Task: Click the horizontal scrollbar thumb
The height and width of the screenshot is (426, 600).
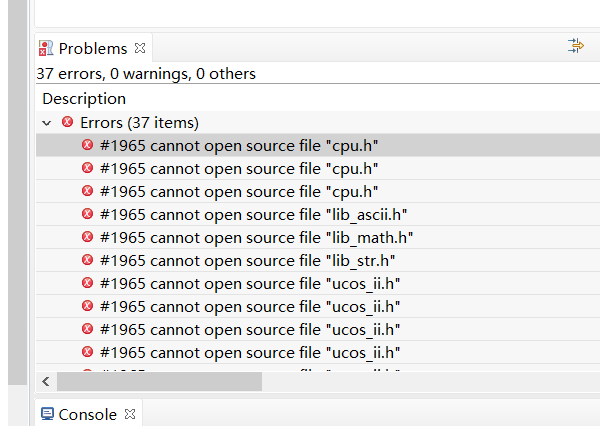Action: [158, 382]
